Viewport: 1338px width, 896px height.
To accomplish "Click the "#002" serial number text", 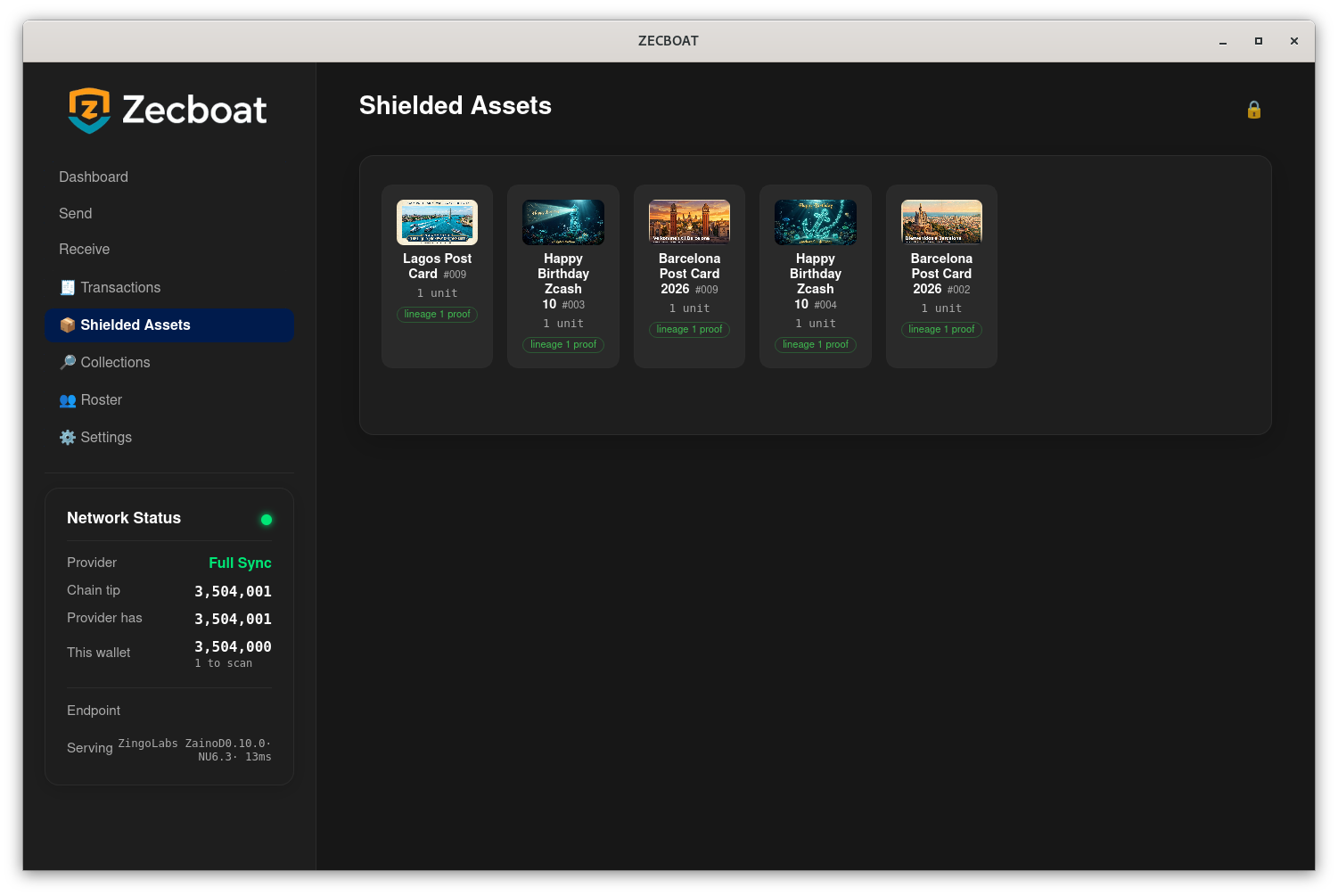I will pos(958,290).
